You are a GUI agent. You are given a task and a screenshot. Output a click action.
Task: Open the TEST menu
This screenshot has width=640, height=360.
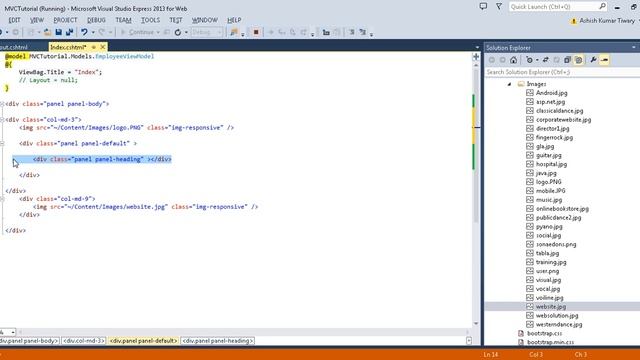point(176,20)
